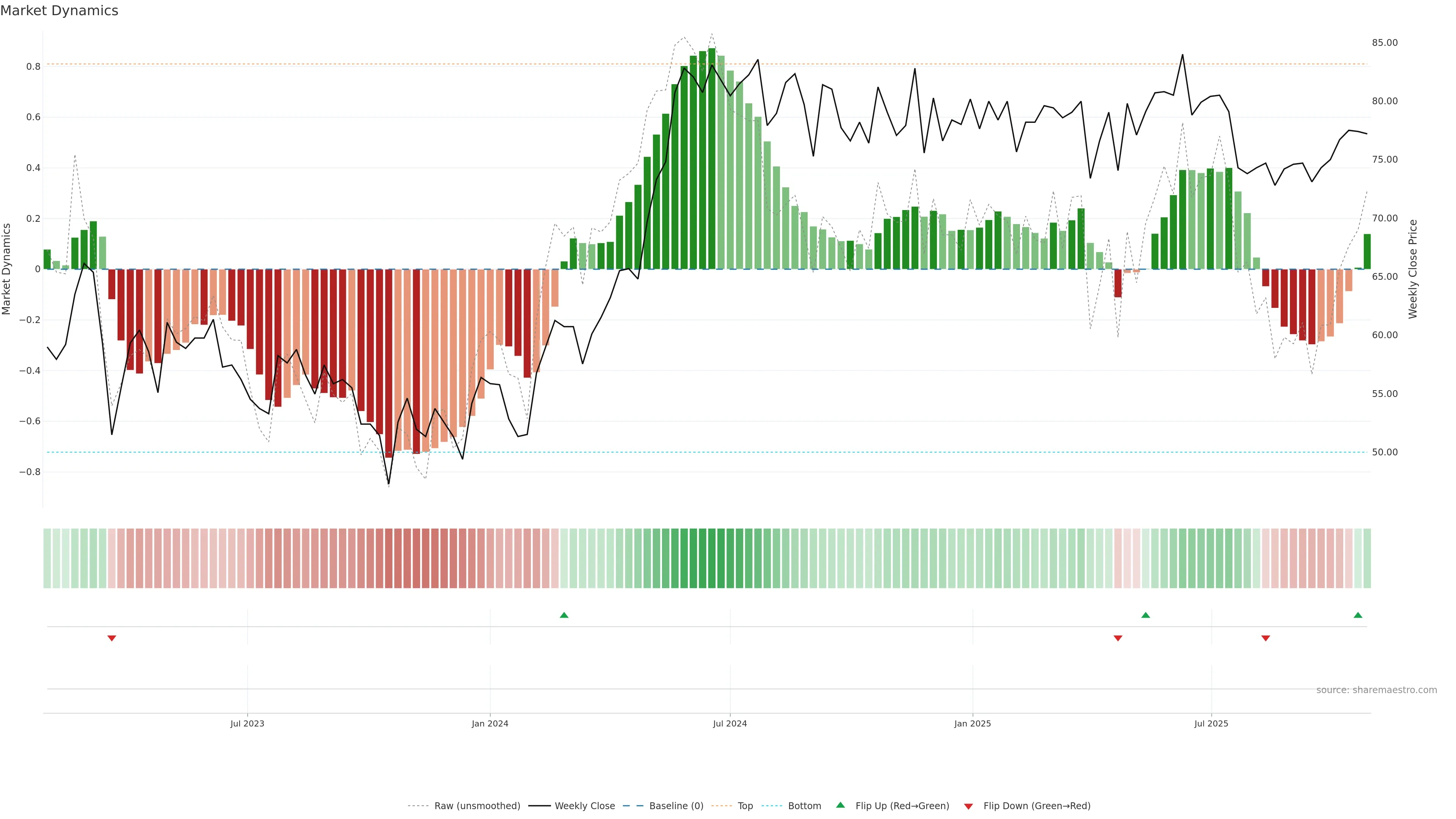Screen dimensions: 1456x819
Task: Click the source: sharemaestro.com text
Action: coord(1376,690)
